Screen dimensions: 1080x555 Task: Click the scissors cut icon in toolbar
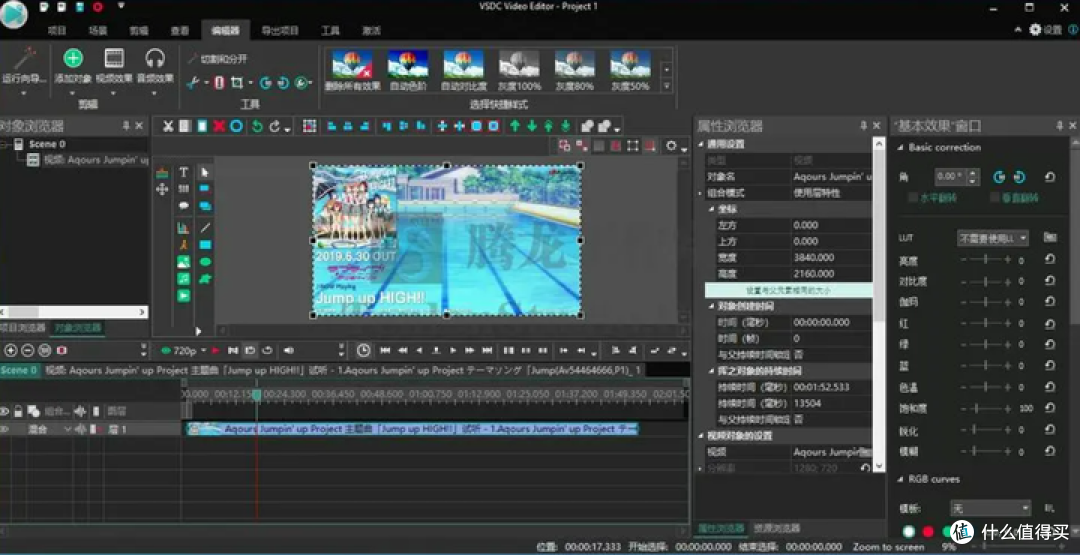click(167, 126)
